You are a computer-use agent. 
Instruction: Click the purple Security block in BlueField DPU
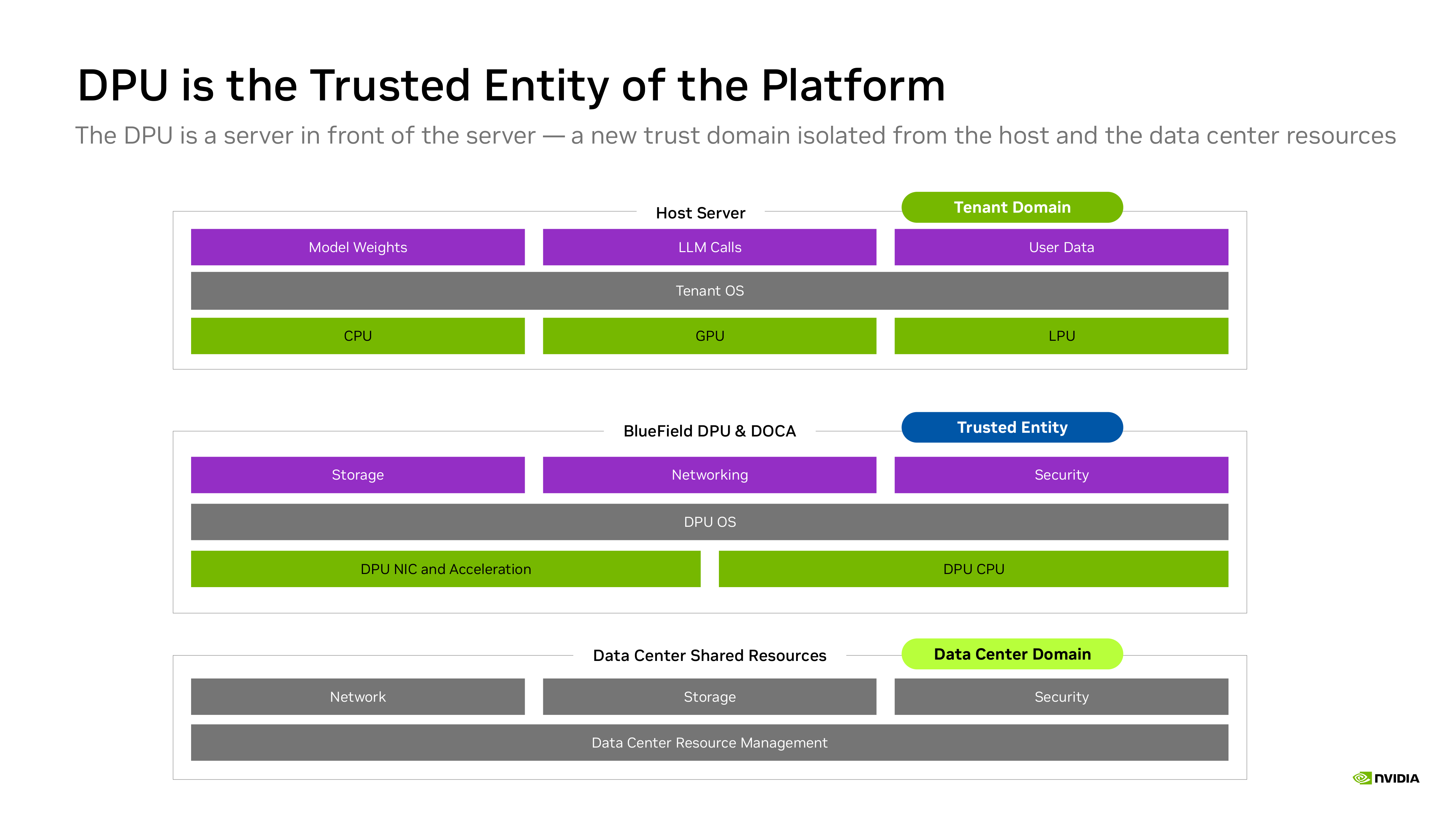click(x=1061, y=475)
